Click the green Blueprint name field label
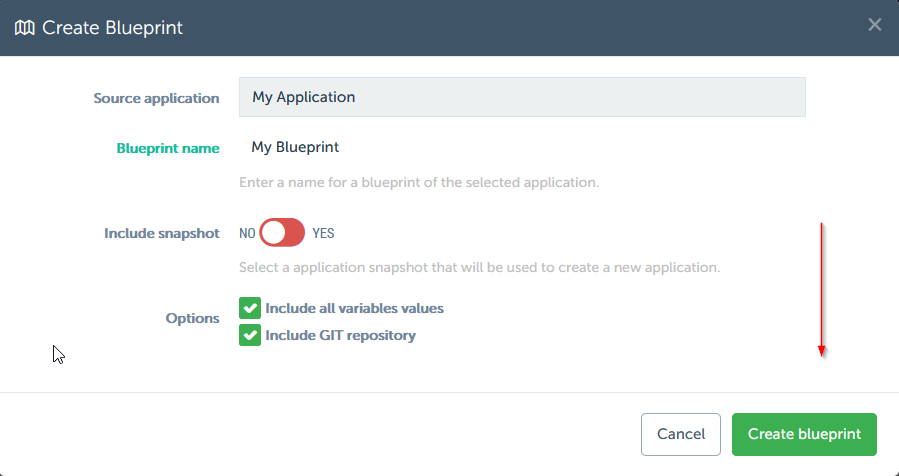Screen dimensions: 899x476 coord(167,148)
